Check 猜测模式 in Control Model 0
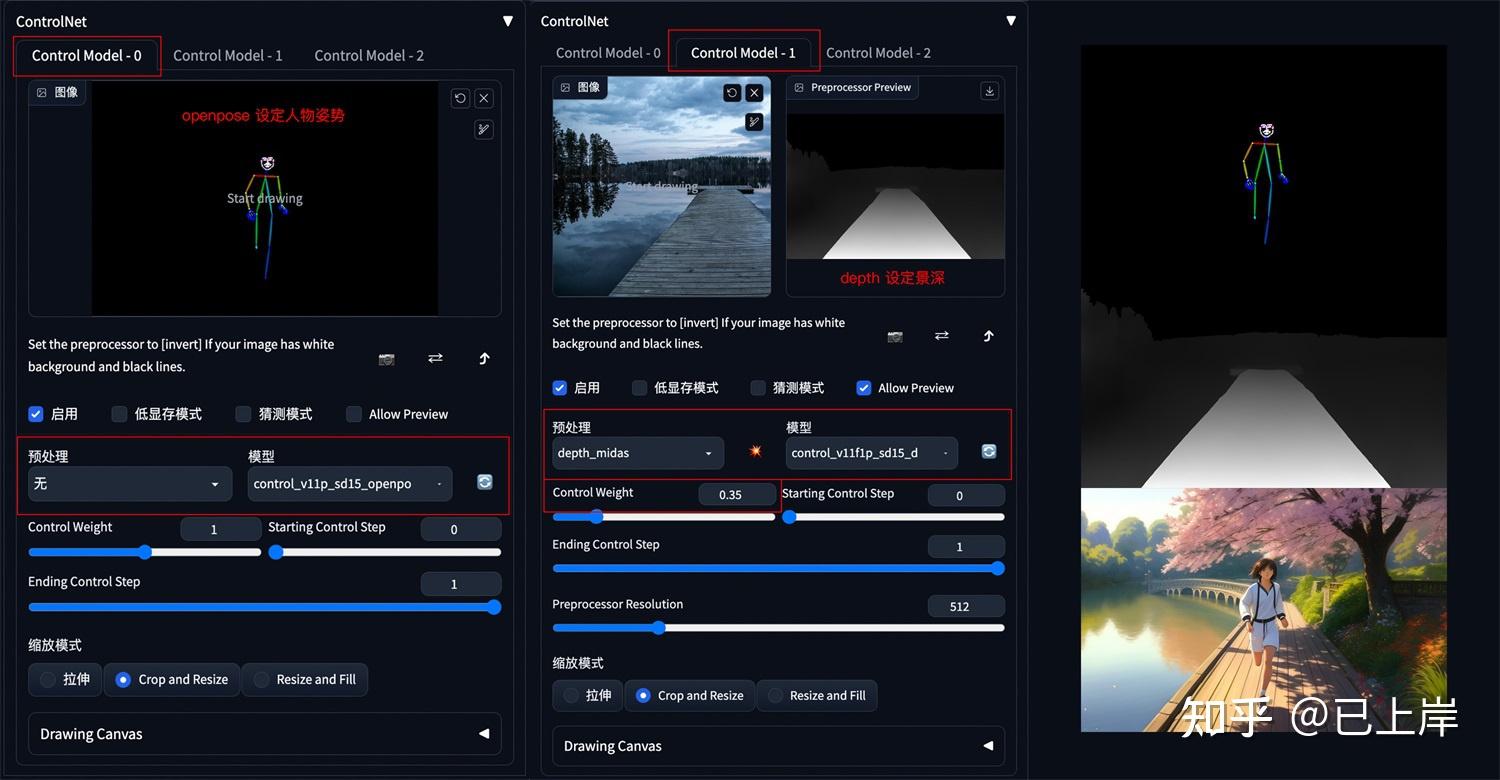The image size is (1500, 780). coord(243,413)
